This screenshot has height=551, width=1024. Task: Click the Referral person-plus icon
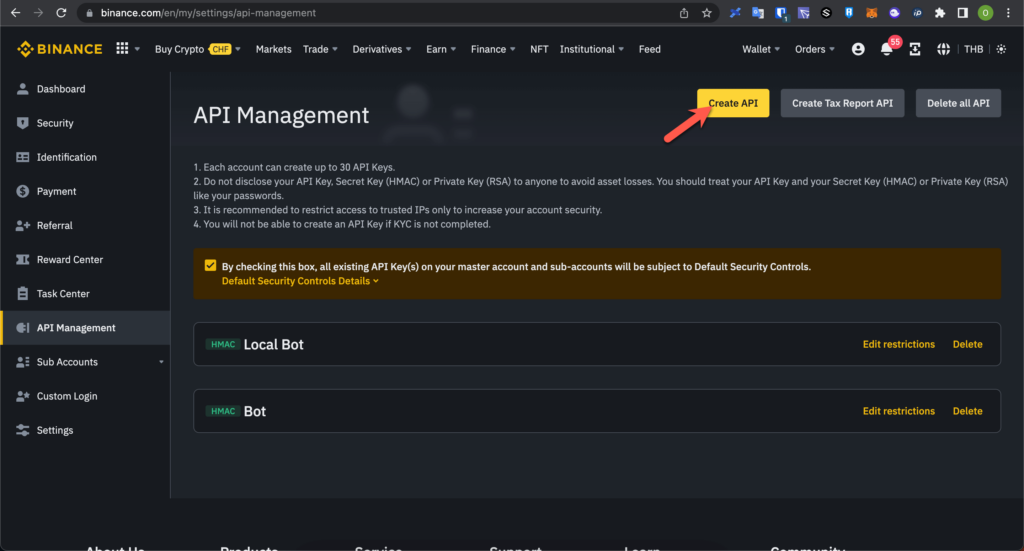[x=23, y=225]
